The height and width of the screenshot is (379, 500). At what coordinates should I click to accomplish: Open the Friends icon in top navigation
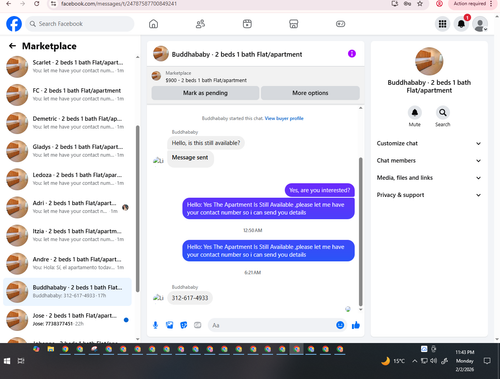(200, 24)
